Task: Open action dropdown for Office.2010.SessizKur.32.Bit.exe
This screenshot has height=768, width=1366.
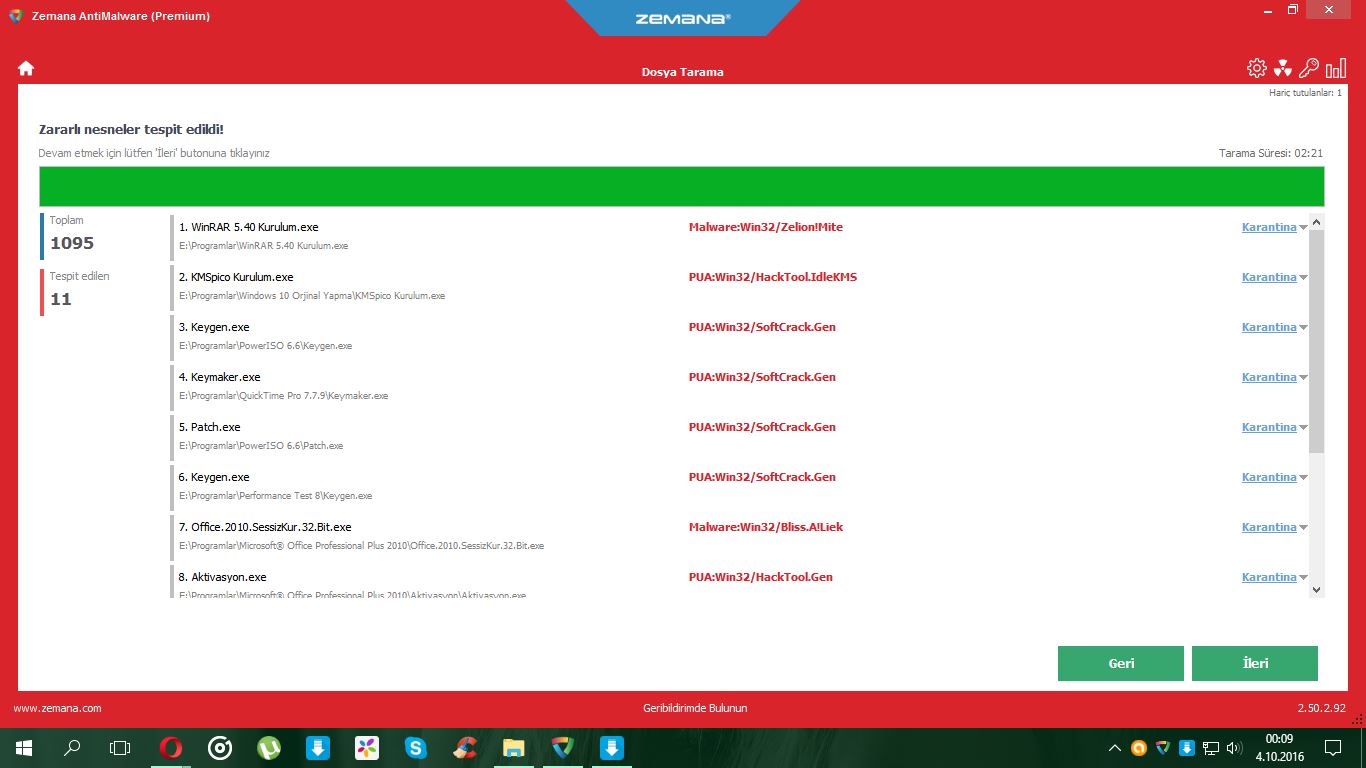Action: pyautogui.click(x=1303, y=528)
